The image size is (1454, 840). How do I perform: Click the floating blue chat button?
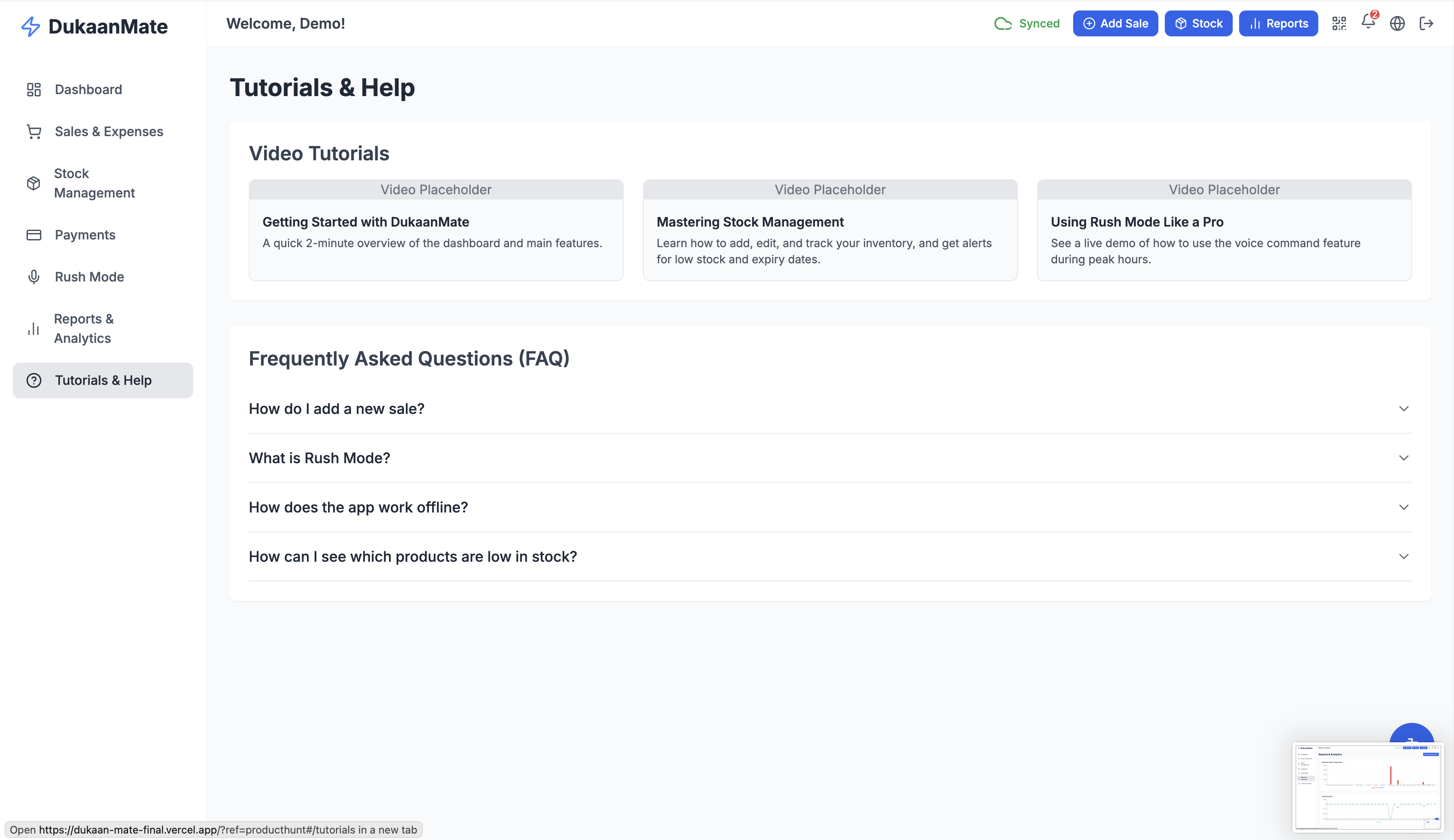[x=1411, y=734]
